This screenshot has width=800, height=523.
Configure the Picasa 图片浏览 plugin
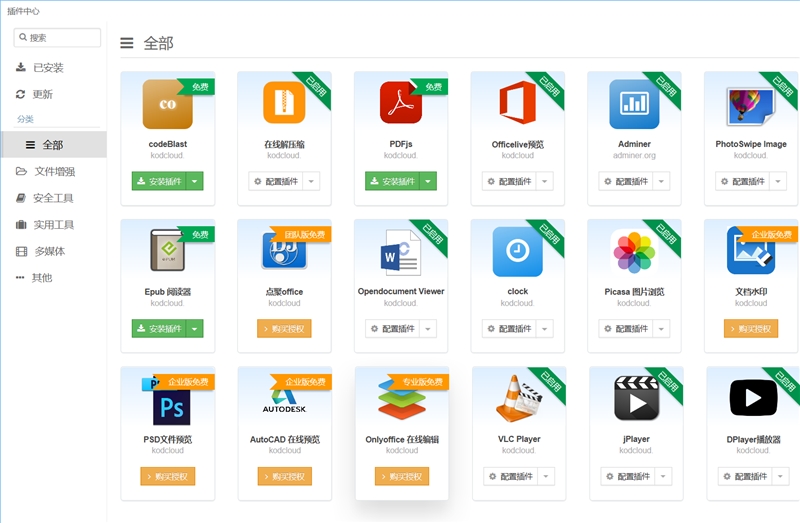626,329
